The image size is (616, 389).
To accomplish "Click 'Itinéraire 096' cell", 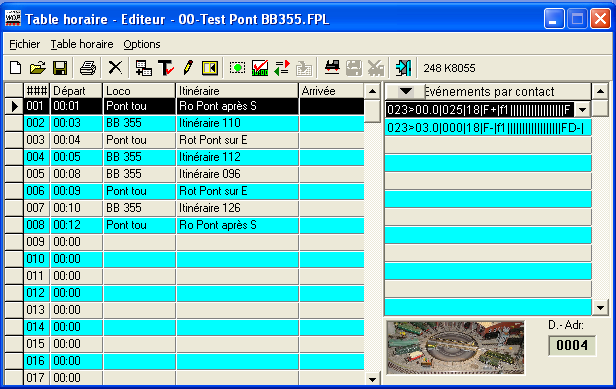I will 237,174.
